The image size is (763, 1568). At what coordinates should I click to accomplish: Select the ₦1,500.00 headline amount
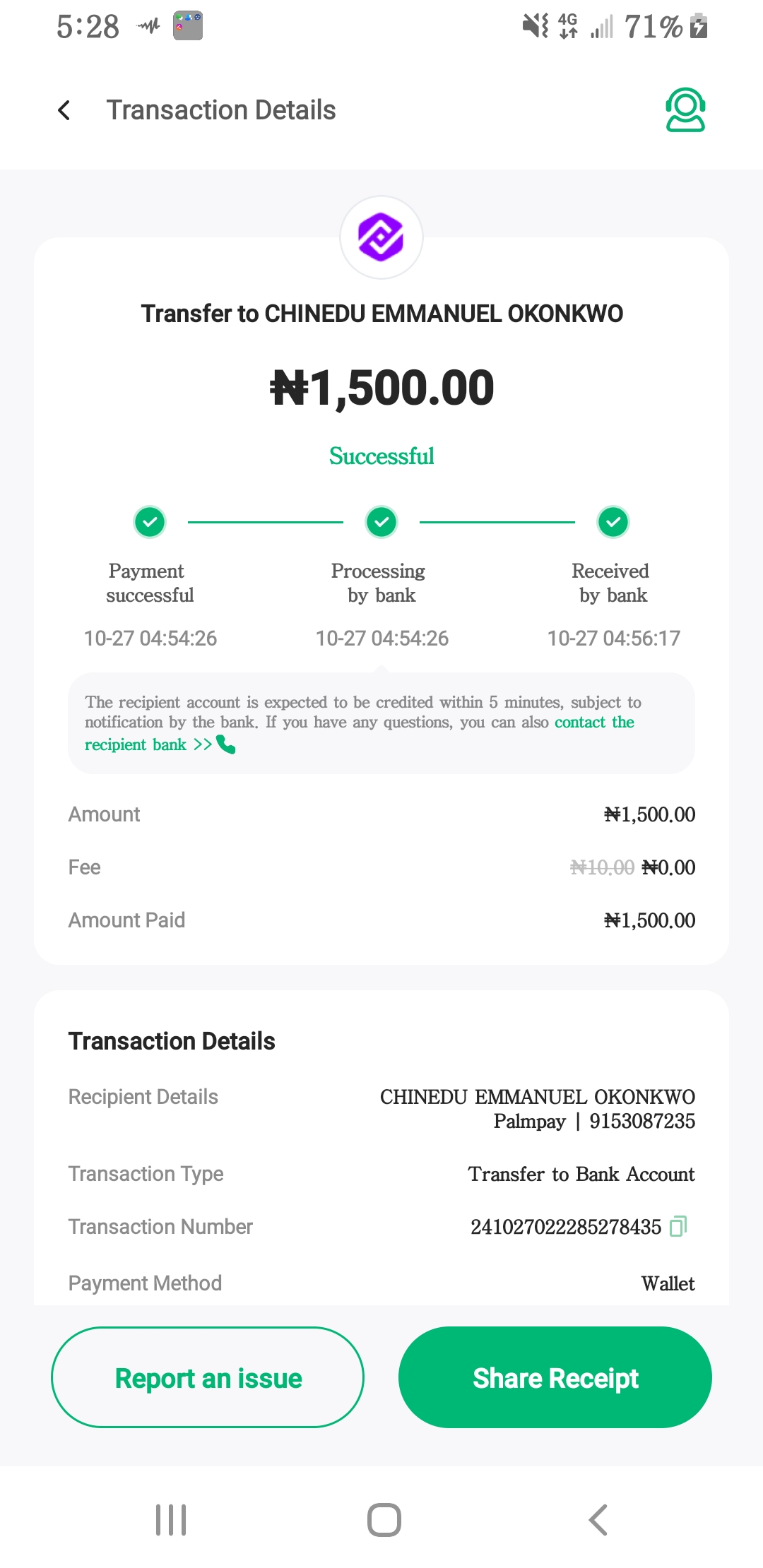381,388
